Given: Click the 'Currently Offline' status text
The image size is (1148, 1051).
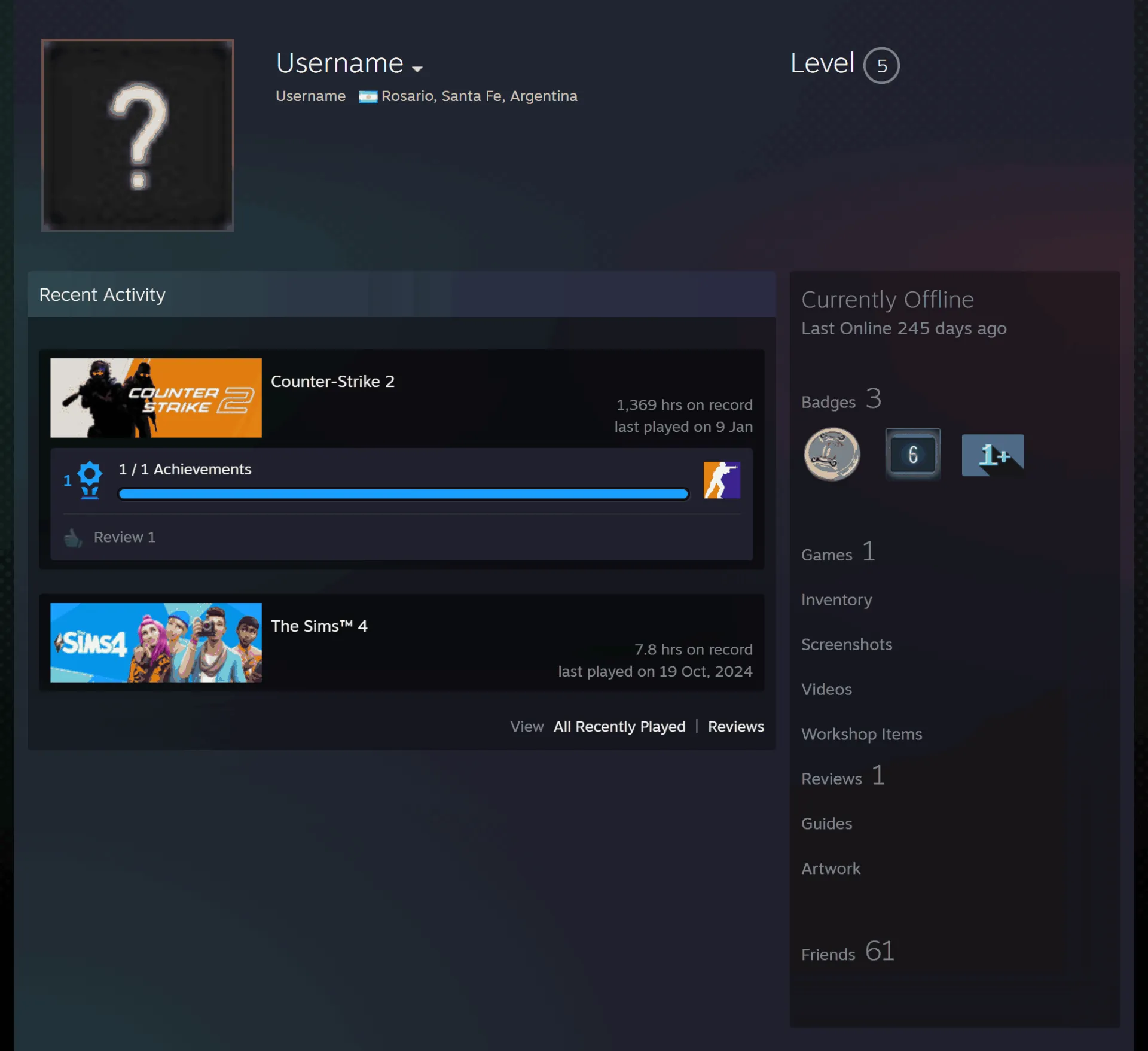Looking at the screenshot, I should 887,300.
